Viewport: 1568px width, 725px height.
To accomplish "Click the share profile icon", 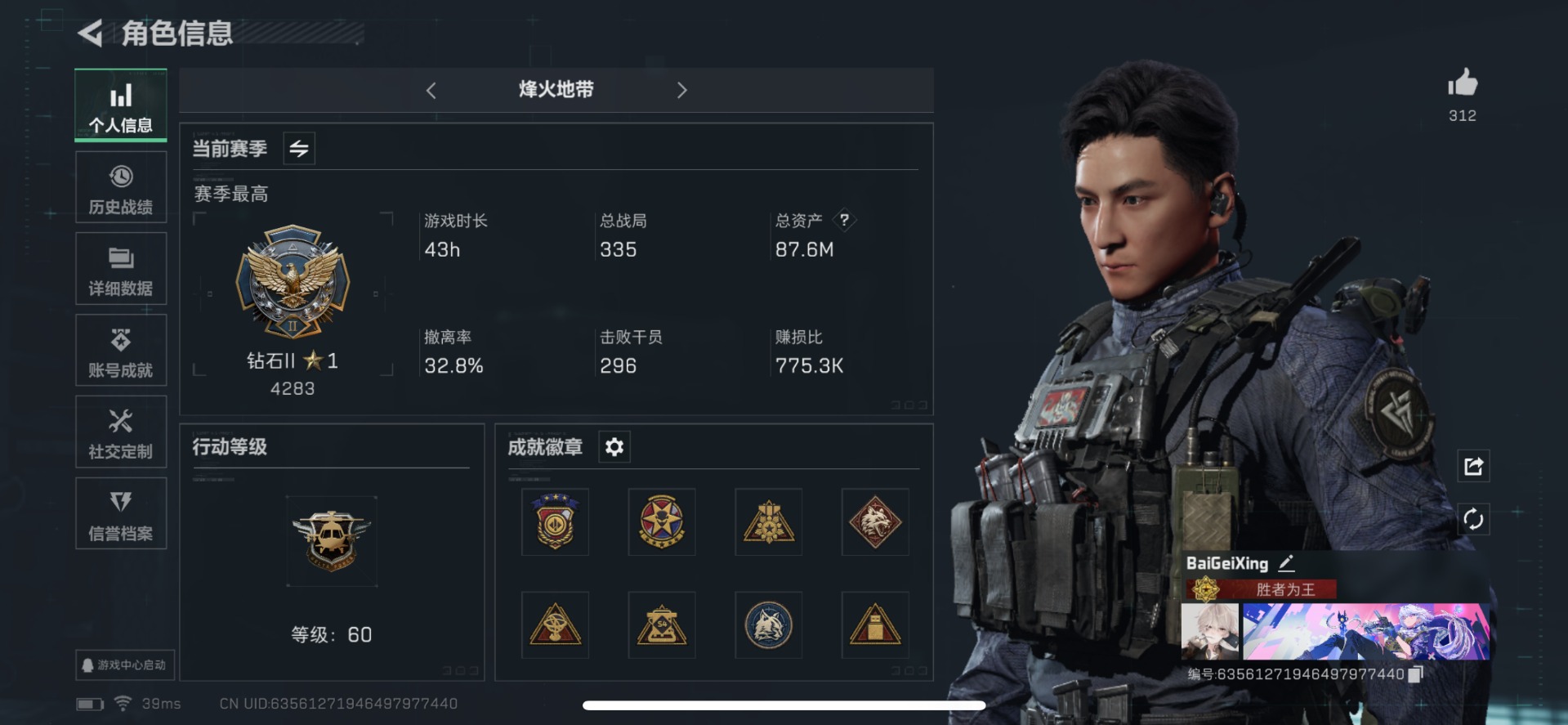I will (x=1473, y=466).
